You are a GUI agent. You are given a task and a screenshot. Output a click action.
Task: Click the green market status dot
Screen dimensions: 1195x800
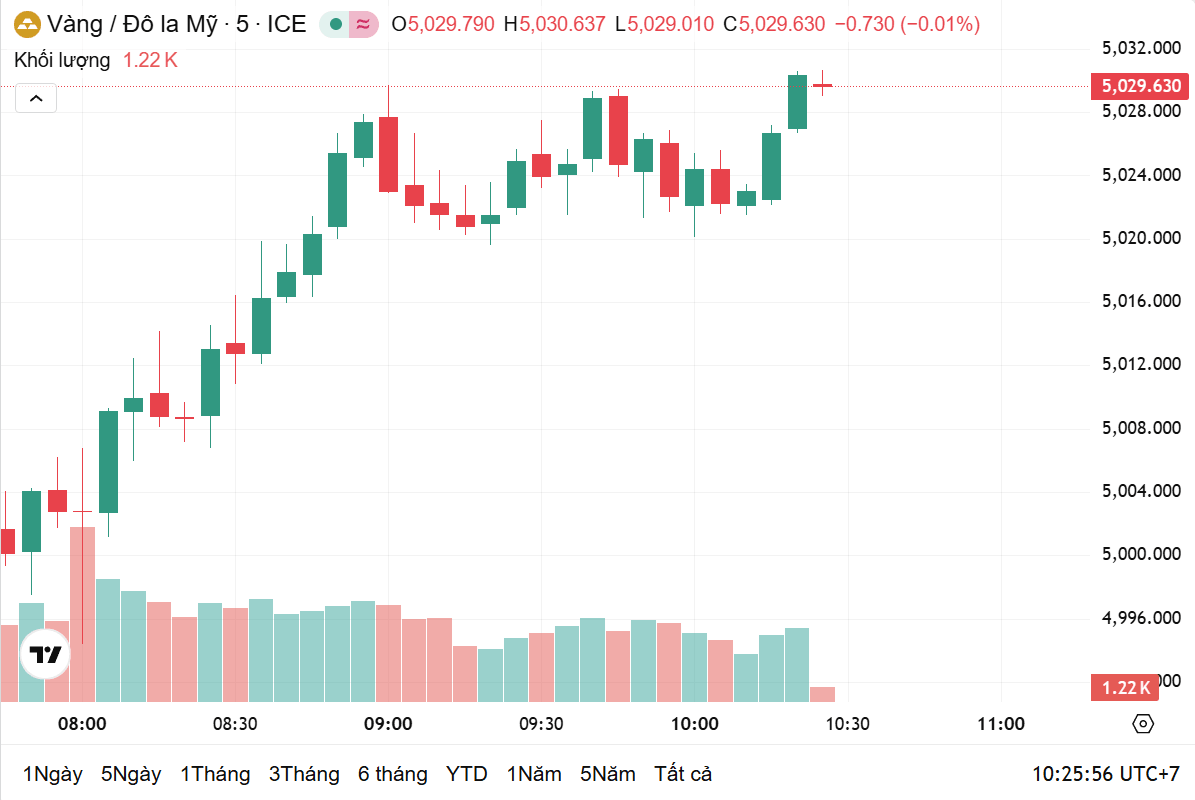click(x=335, y=24)
